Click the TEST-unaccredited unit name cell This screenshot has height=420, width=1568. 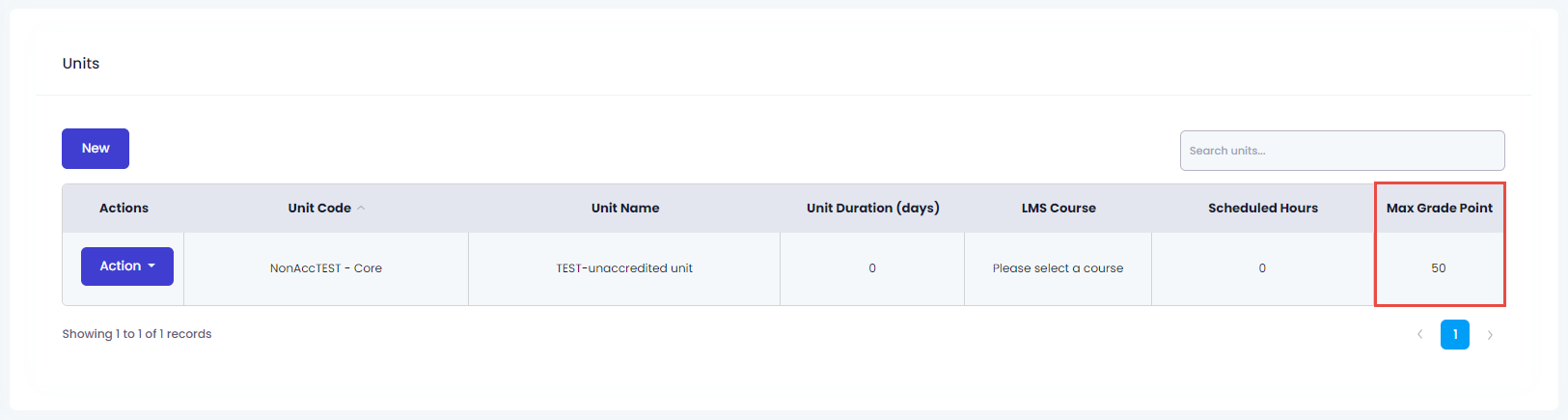pyautogui.click(x=624, y=268)
